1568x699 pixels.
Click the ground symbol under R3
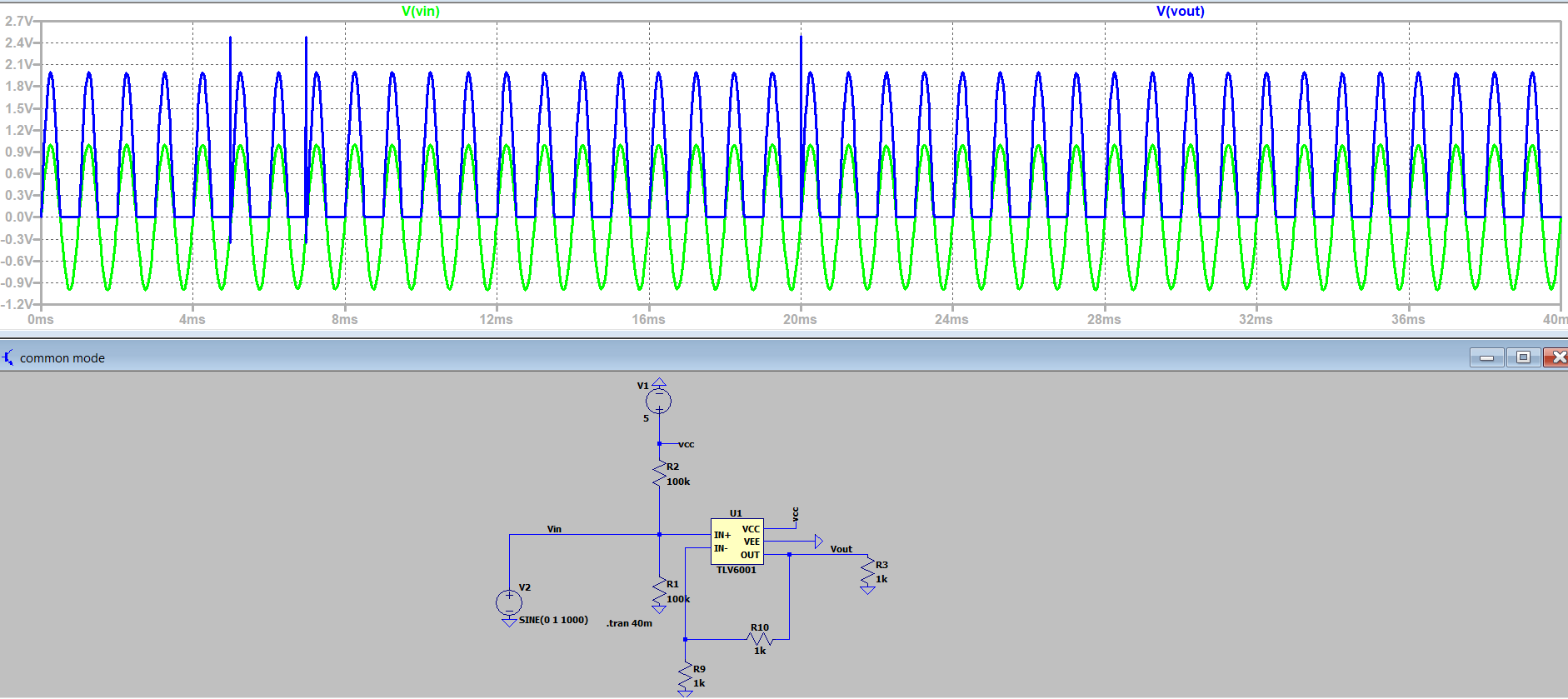pos(868,590)
